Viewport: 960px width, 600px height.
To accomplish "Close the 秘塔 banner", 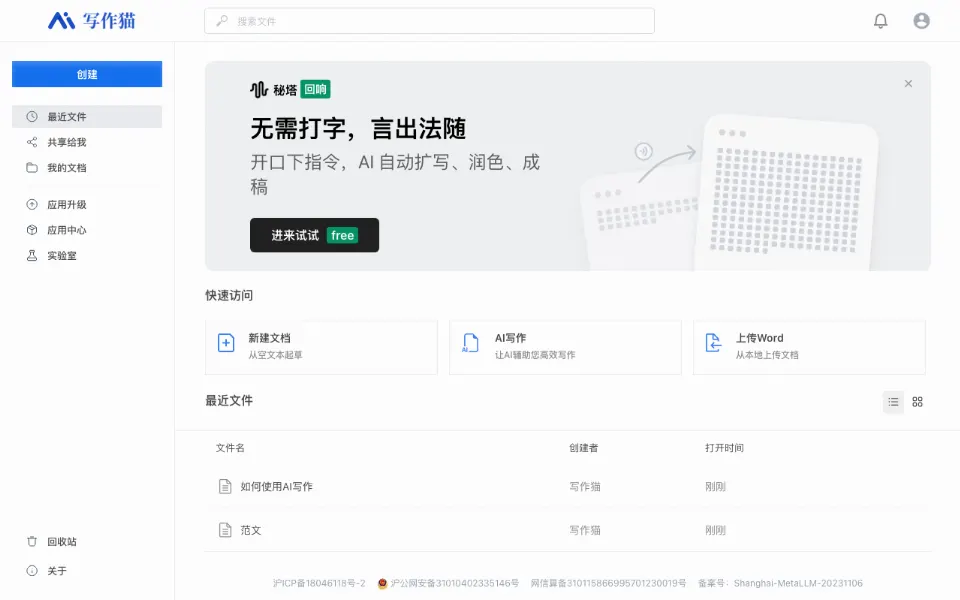I will (x=909, y=84).
